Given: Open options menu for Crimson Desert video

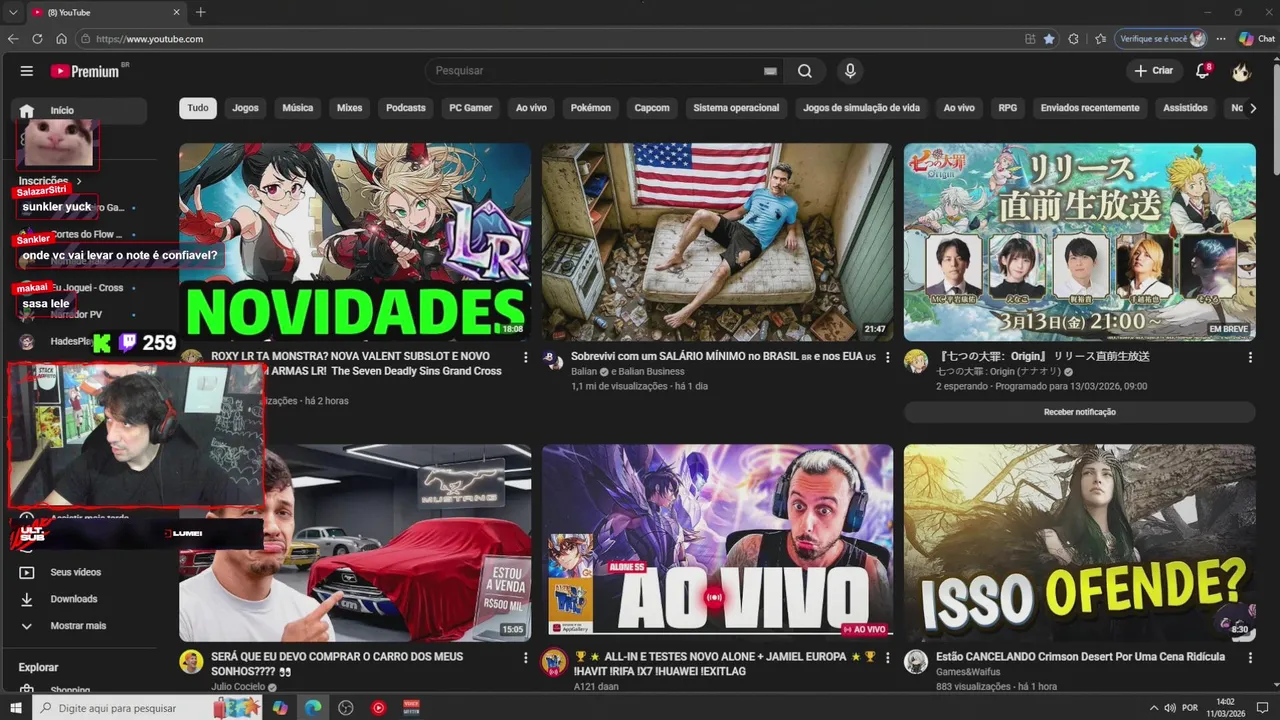Looking at the screenshot, I should pyautogui.click(x=1250, y=658).
